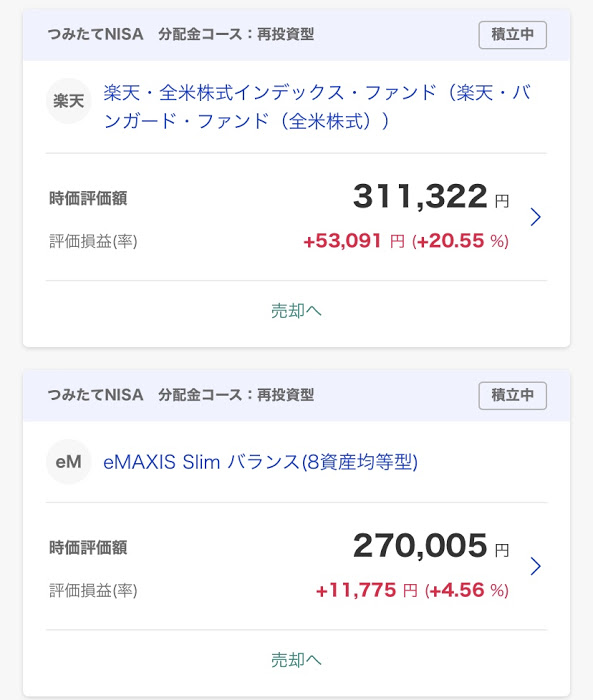This screenshot has height=700, width=593.
Task: Click the +53,091 円 (+20.55 %) profit figure
Action: tap(406, 241)
